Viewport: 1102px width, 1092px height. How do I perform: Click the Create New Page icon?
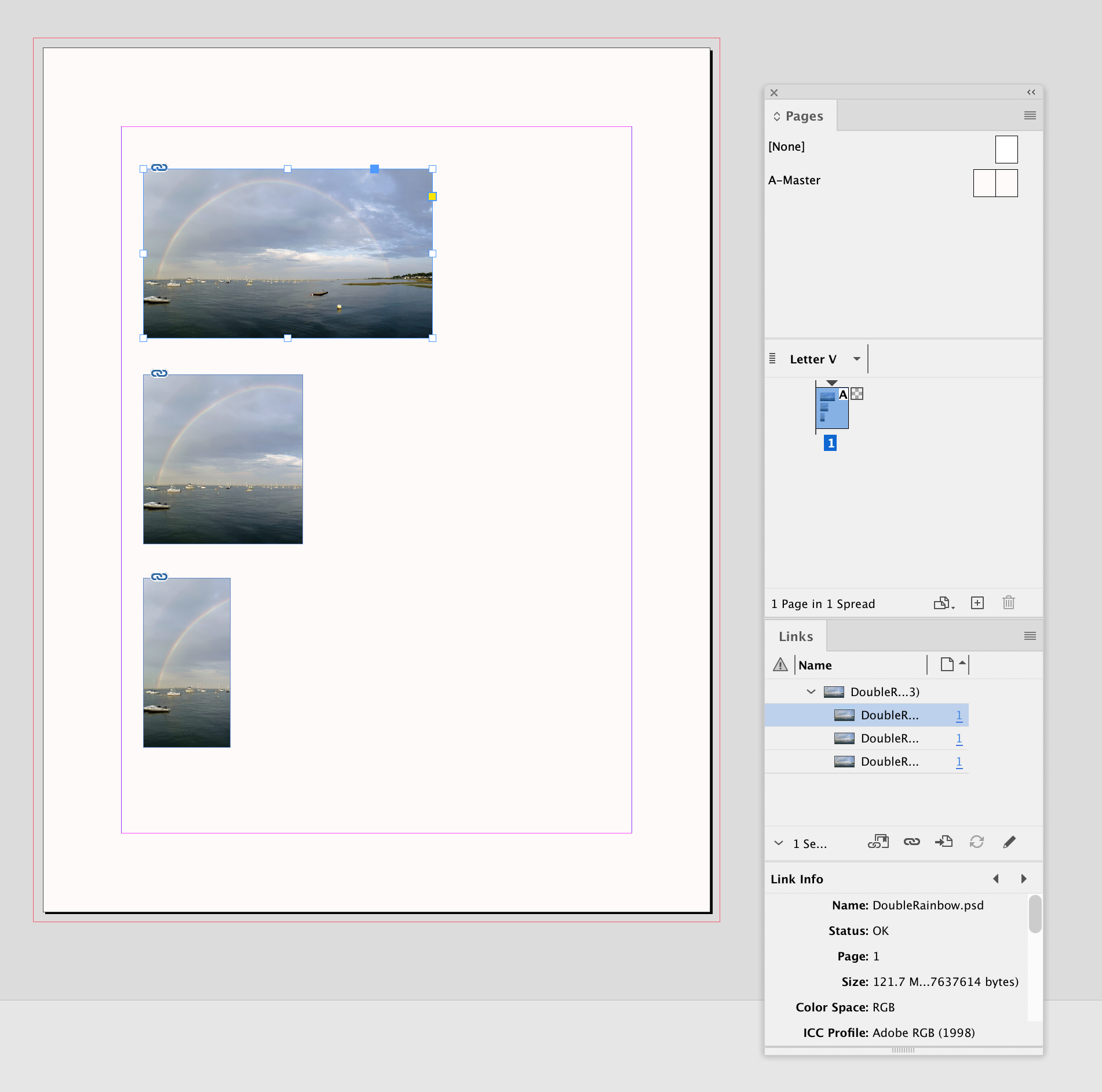[977, 603]
